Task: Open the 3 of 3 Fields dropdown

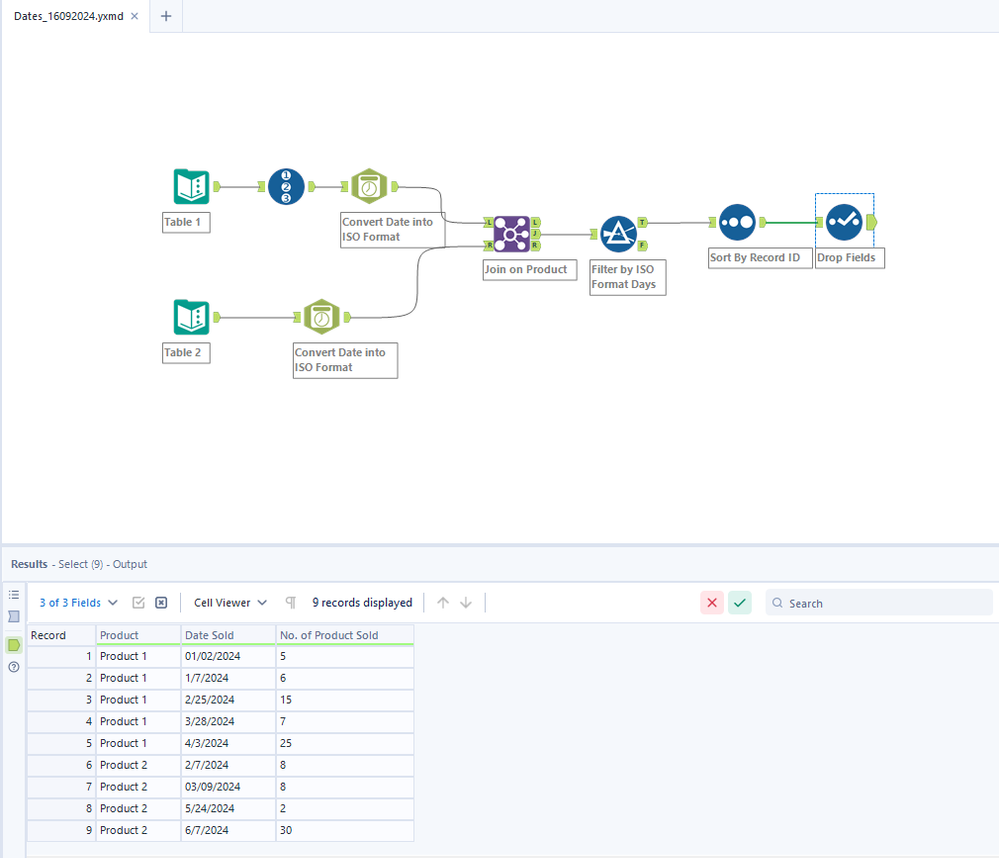Action: [78, 603]
